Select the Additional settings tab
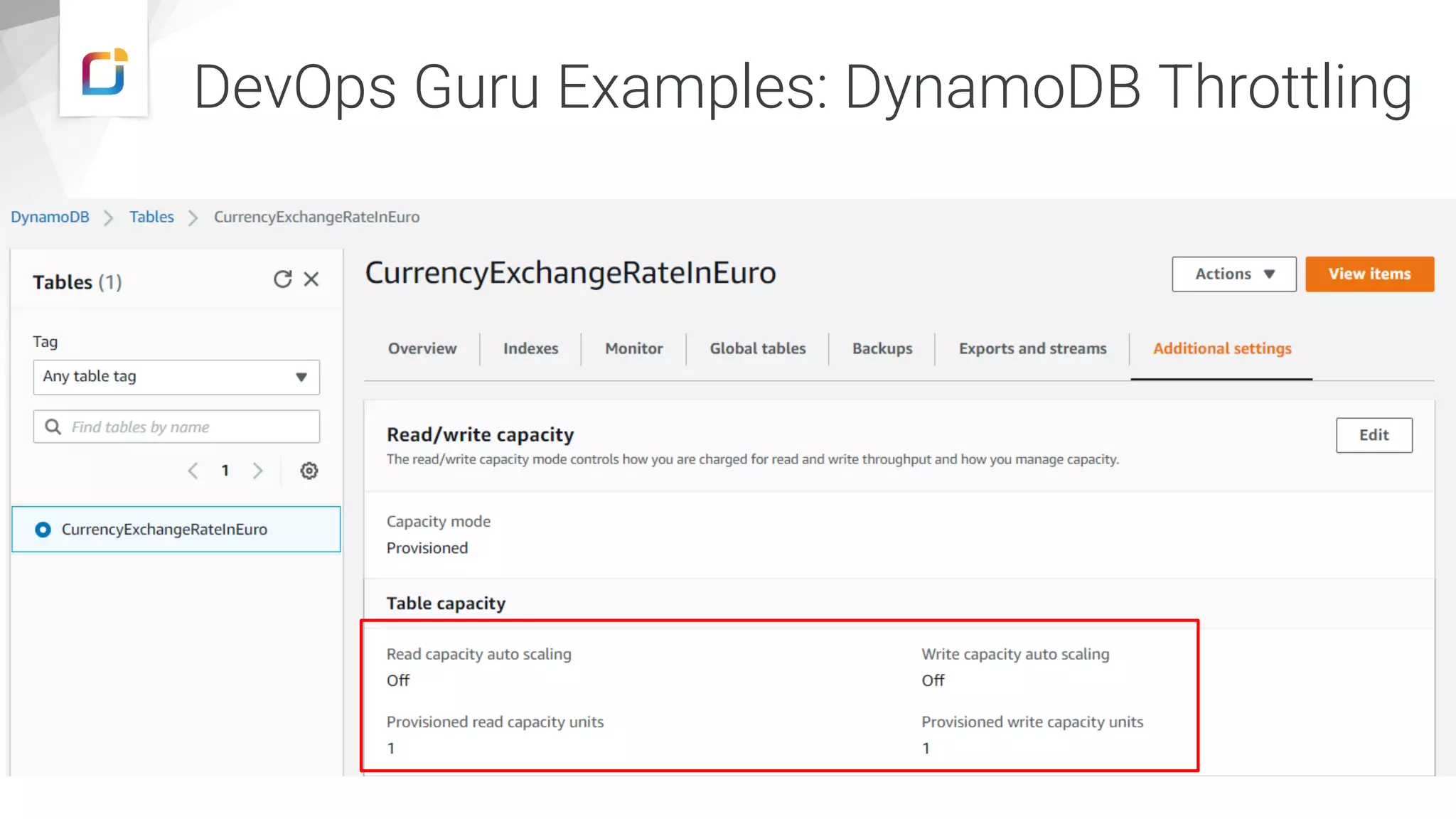The image size is (1456, 819). pyautogui.click(x=1222, y=348)
